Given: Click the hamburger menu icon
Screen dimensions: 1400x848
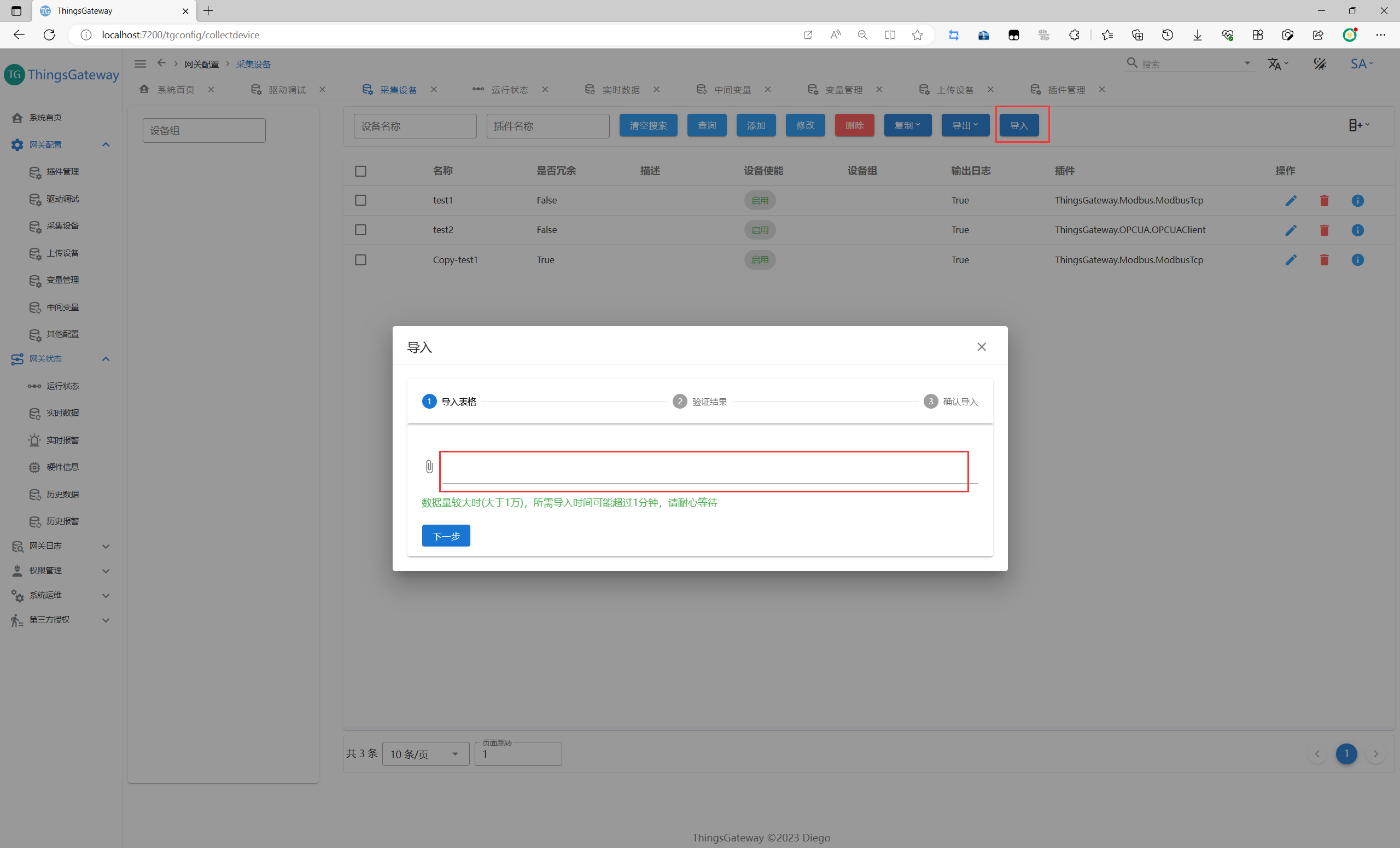Looking at the screenshot, I should pos(140,63).
